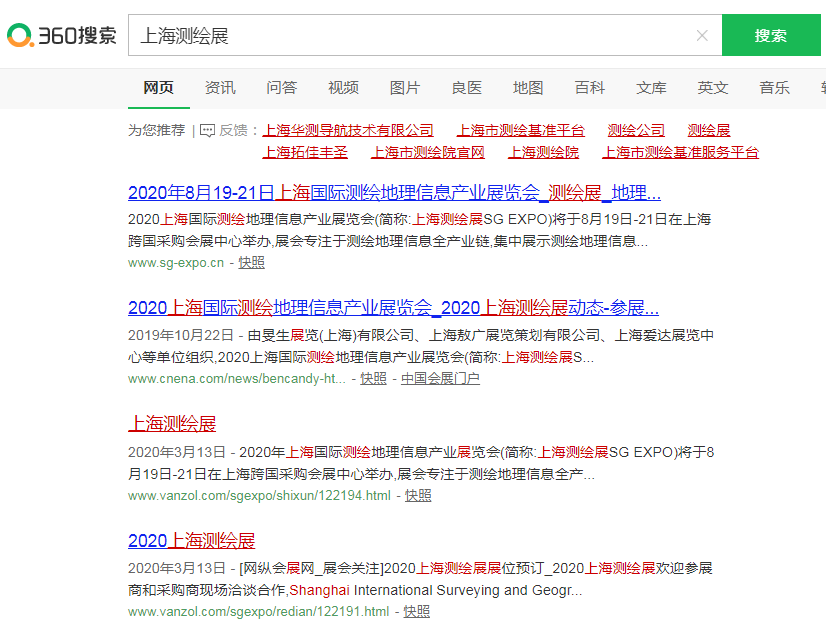Switch to the 良医 tab
Viewport: 826px width, 641px height.
pos(467,87)
